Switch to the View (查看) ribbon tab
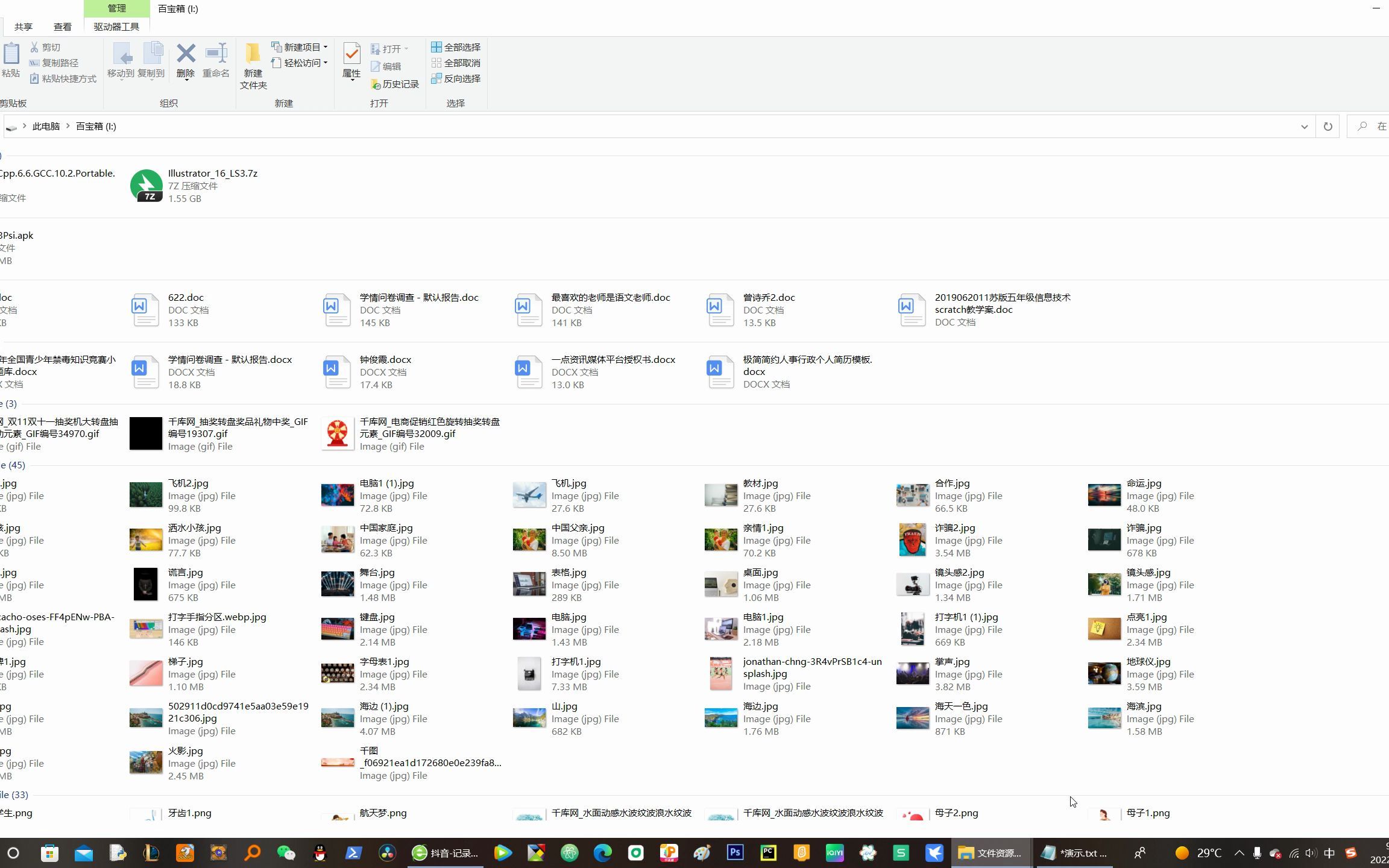Viewport: 1389px width, 868px height. (62, 27)
